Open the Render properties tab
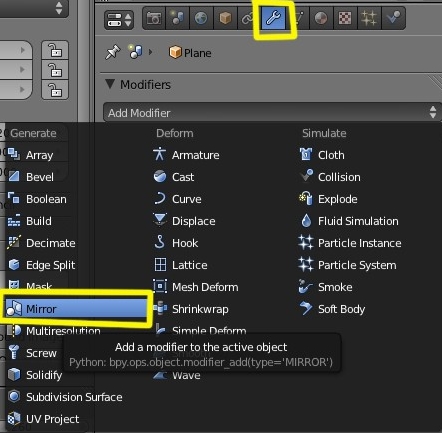442x433 pixels. click(154, 18)
